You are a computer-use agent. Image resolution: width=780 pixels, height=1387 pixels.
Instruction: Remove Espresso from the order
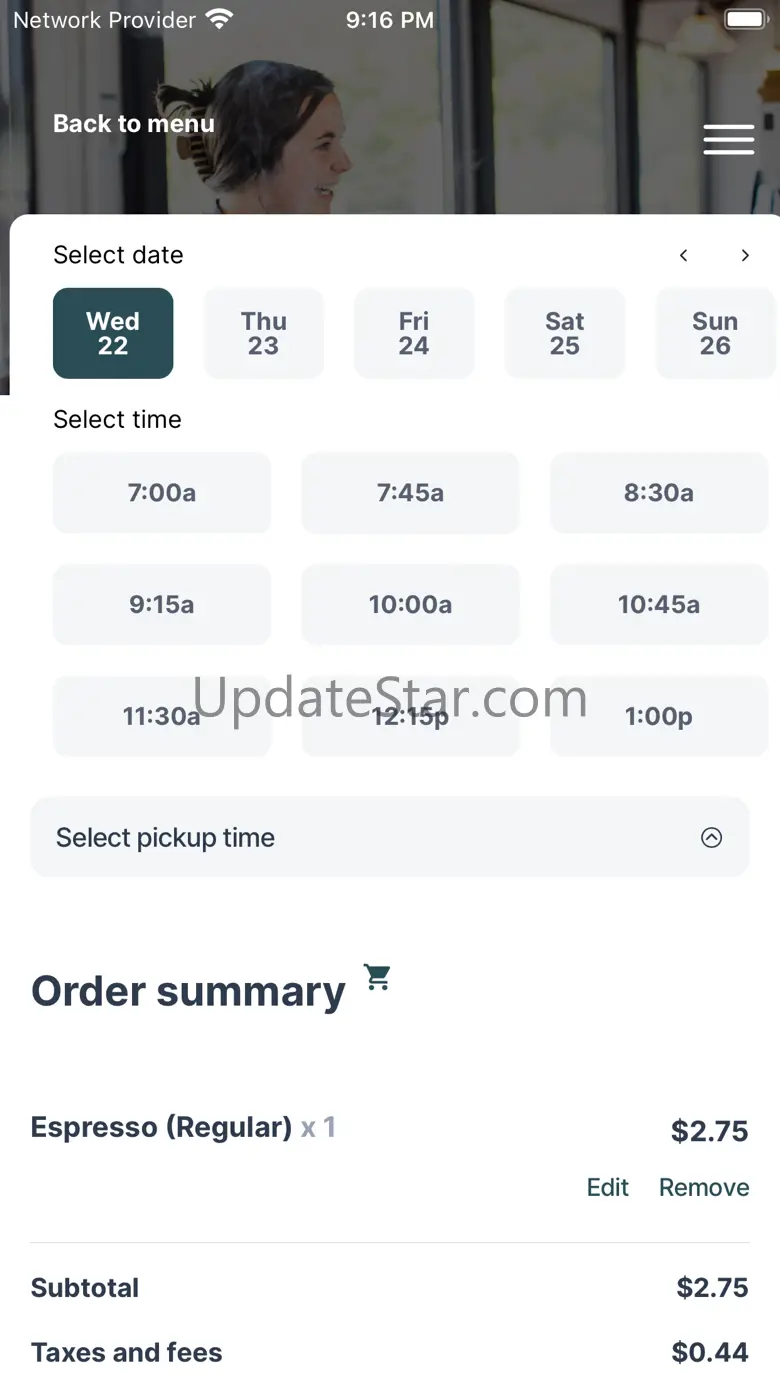[704, 1187]
